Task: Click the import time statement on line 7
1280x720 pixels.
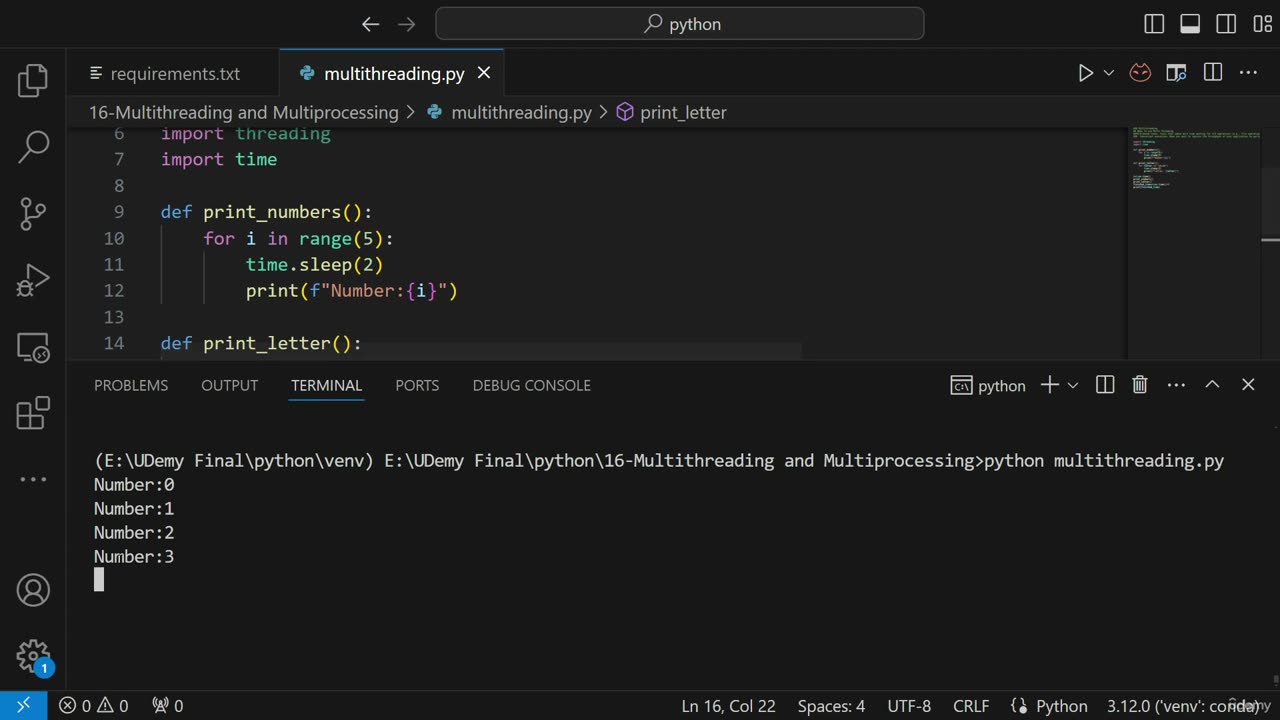Action: pos(219,159)
